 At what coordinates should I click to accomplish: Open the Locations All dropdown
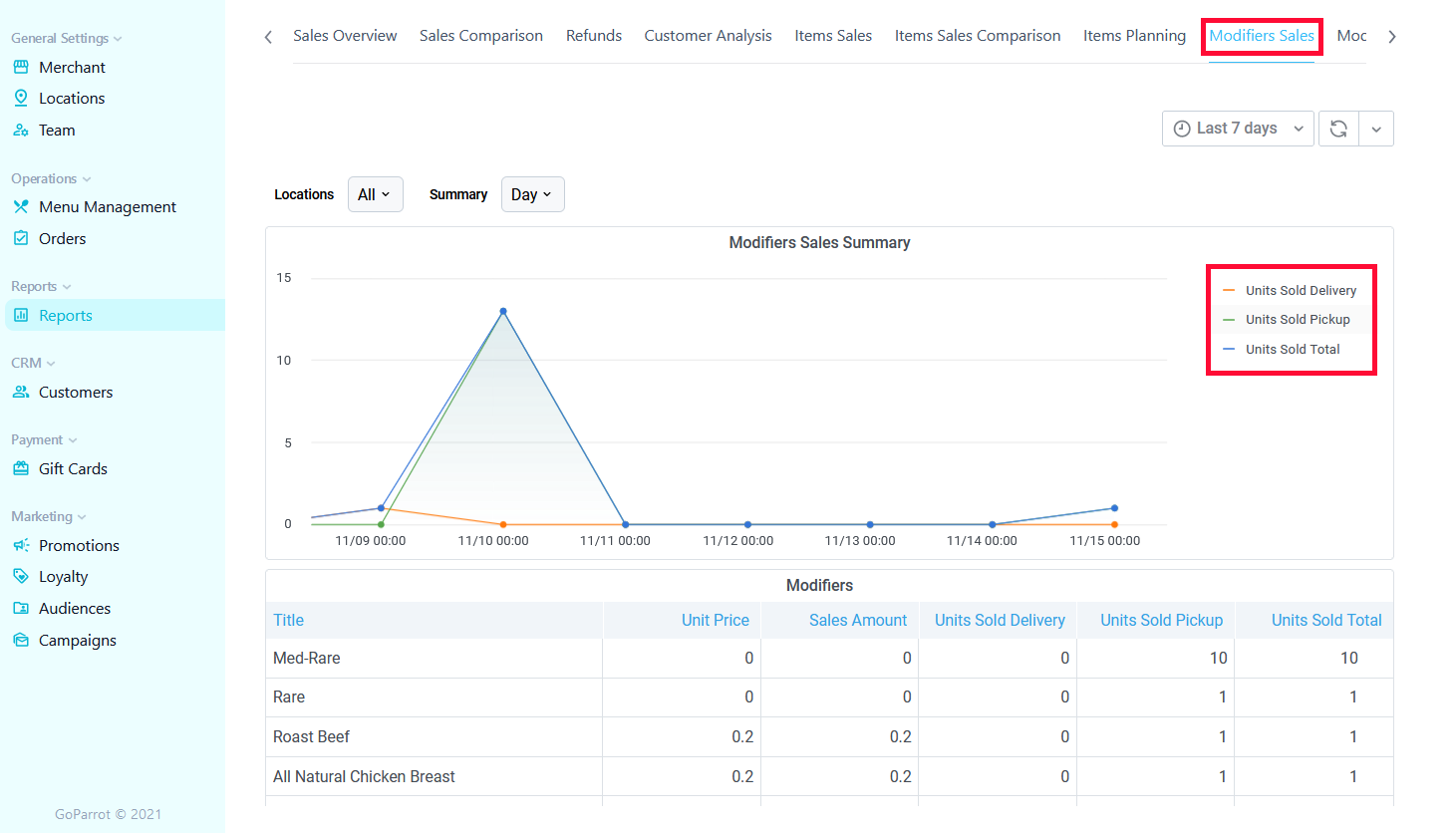(x=375, y=194)
